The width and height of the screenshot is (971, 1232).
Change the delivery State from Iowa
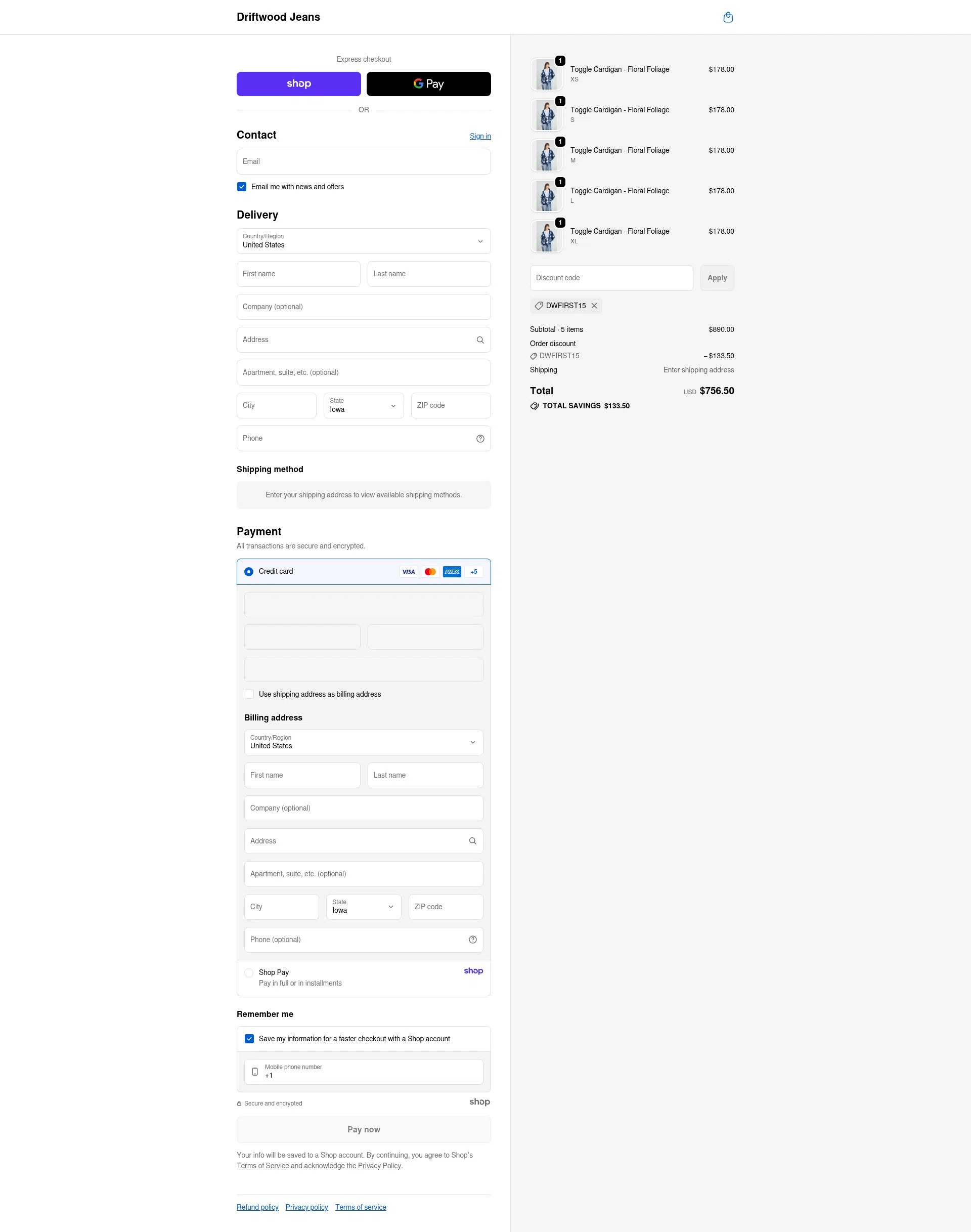click(x=363, y=406)
